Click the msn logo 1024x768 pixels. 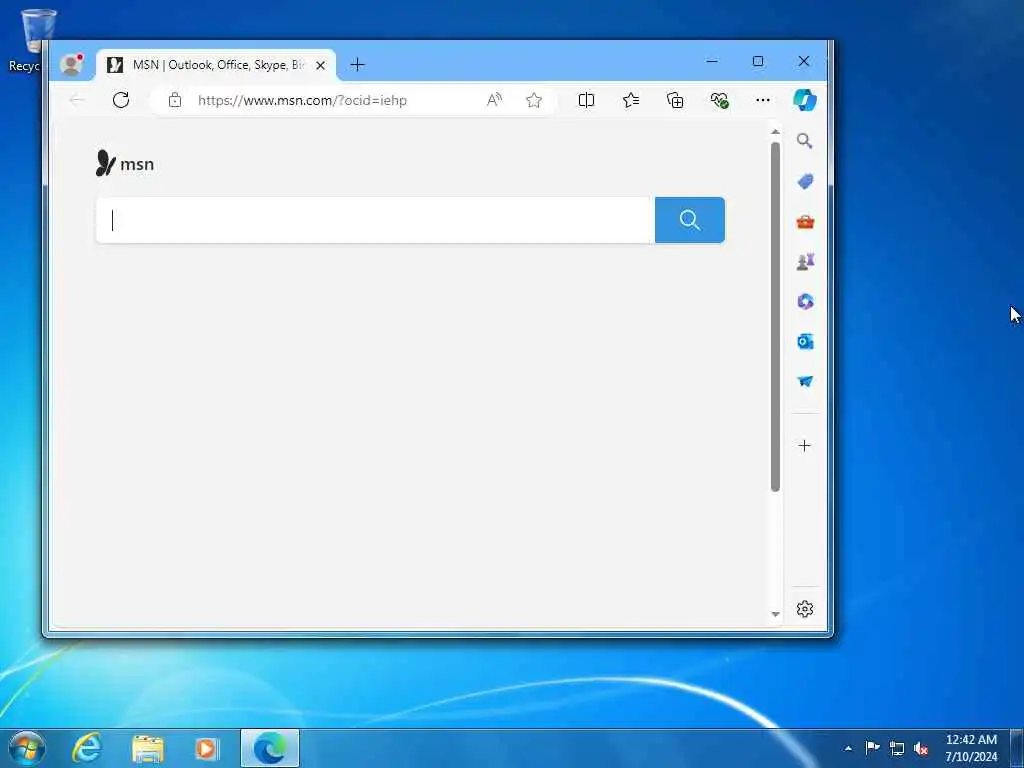pos(125,163)
